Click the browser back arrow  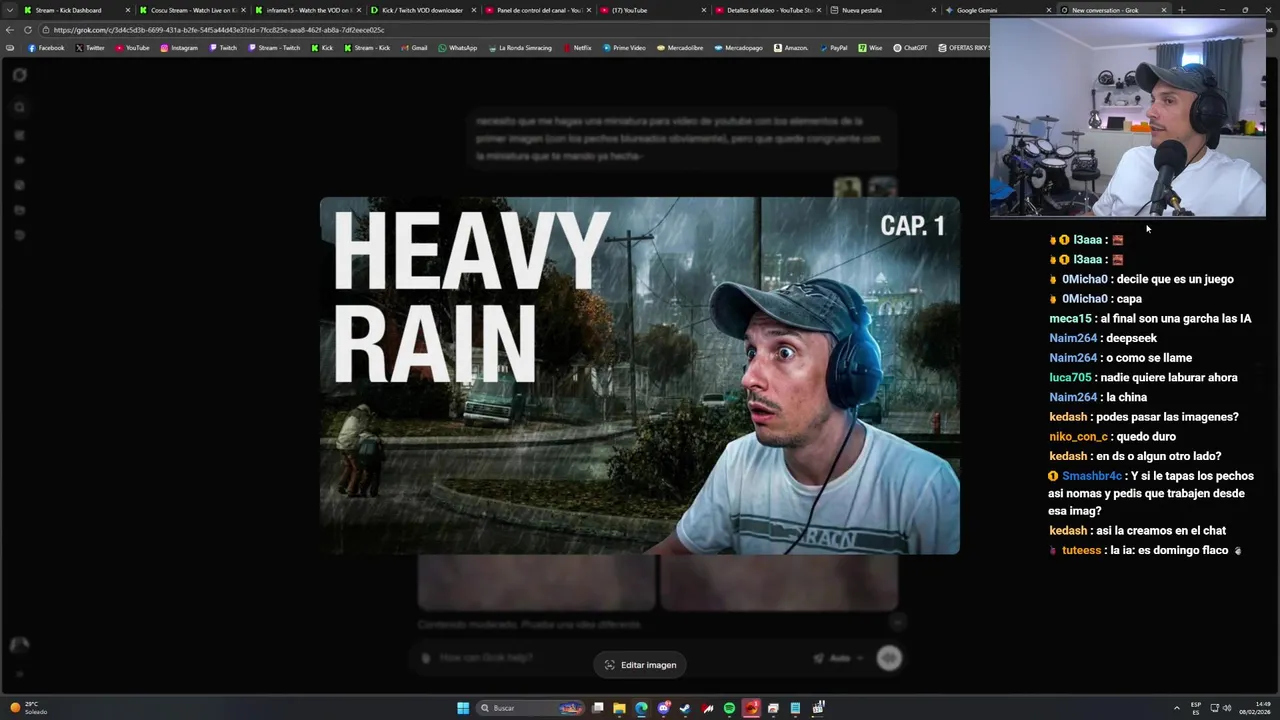[10, 30]
